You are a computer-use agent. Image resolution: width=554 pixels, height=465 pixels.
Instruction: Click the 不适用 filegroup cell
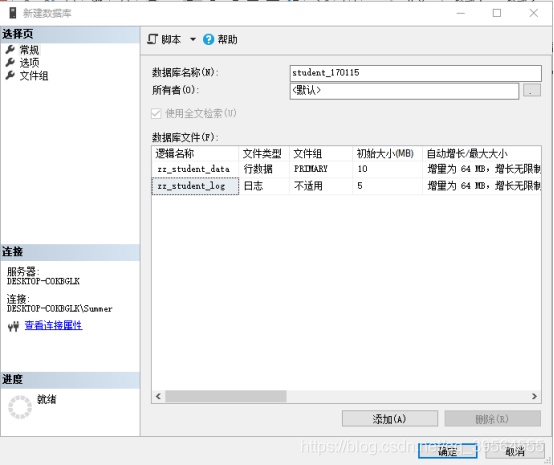click(321, 186)
